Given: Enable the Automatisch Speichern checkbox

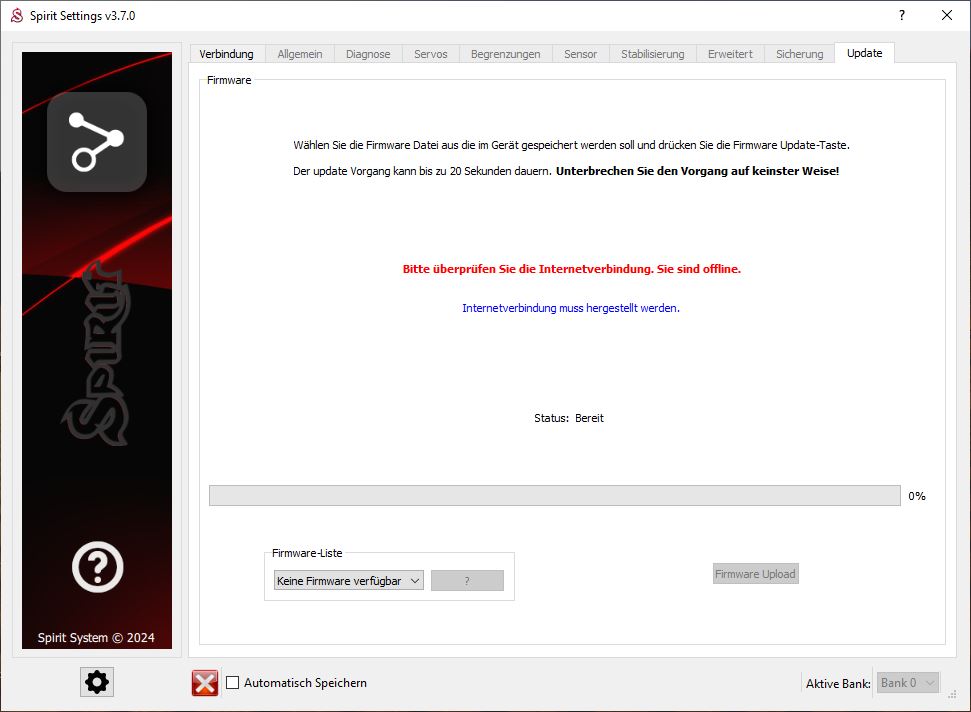Looking at the screenshot, I should point(233,683).
